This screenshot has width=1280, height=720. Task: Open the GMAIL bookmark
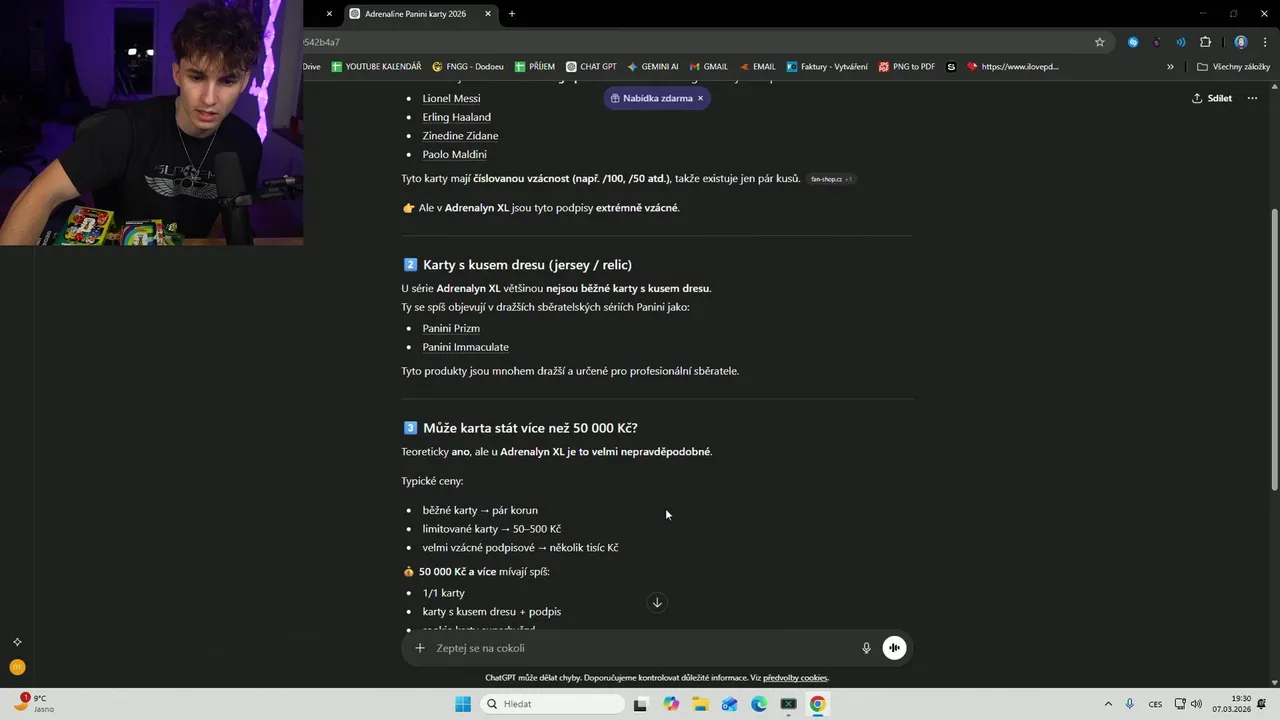[708, 67]
